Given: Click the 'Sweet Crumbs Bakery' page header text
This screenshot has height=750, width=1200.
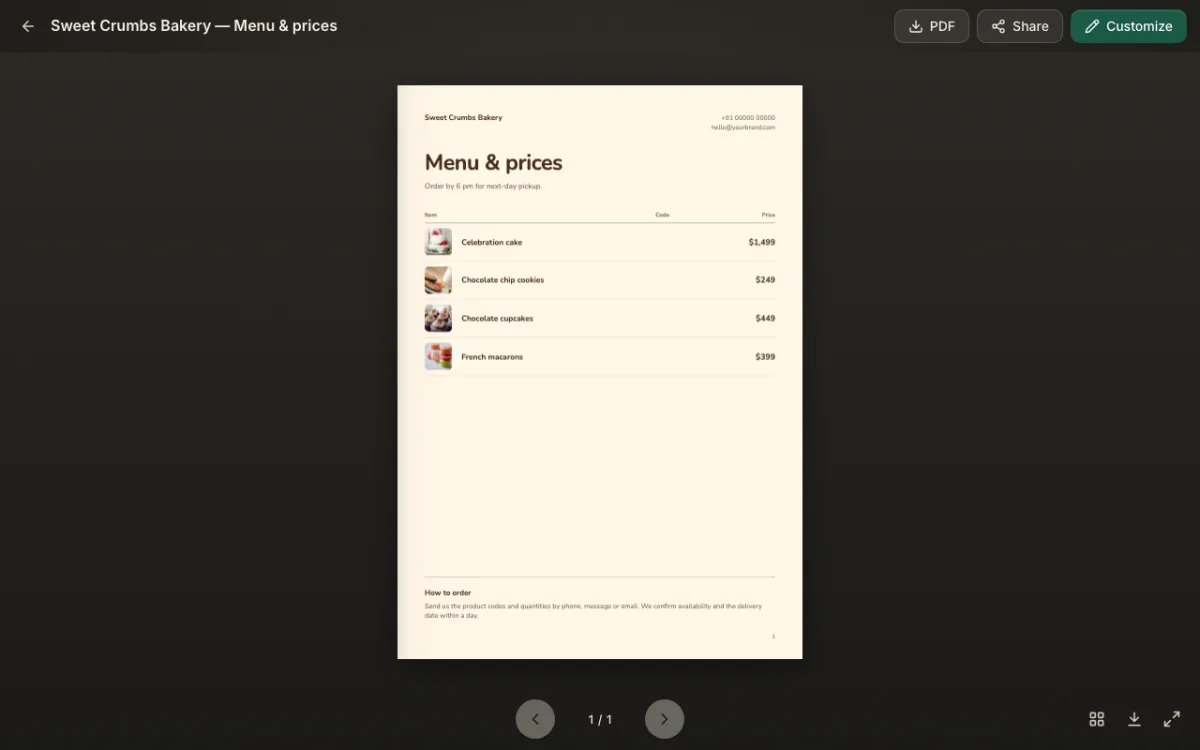Looking at the screenshot, I should pyautogui.click(x=463, y=117).
